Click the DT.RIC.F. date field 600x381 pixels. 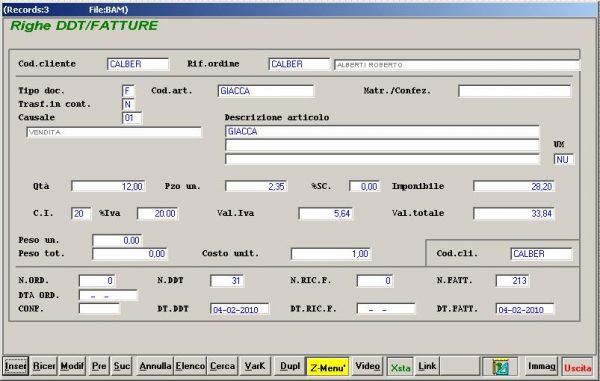[x=386, y=309]
